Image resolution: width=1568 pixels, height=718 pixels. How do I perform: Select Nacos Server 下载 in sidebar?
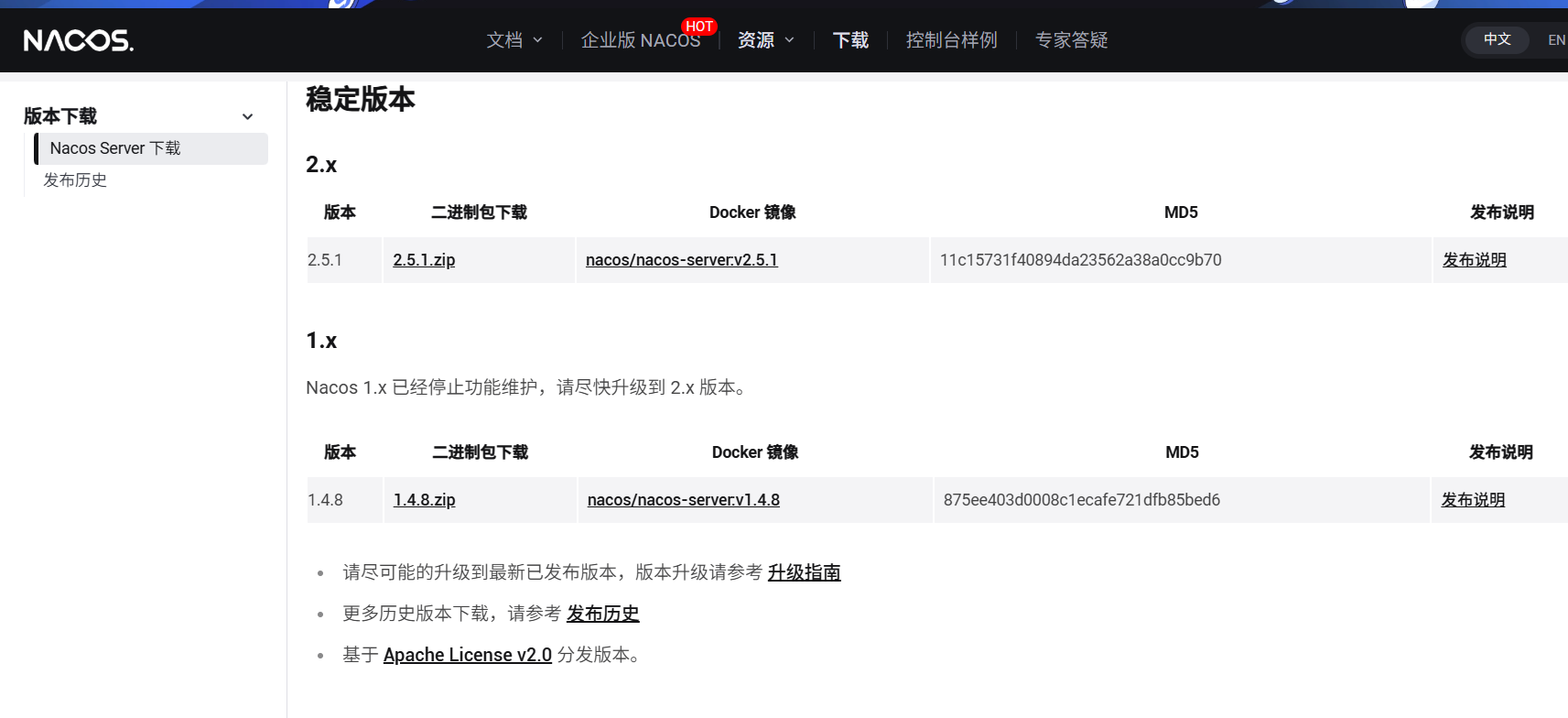(151, 148)
